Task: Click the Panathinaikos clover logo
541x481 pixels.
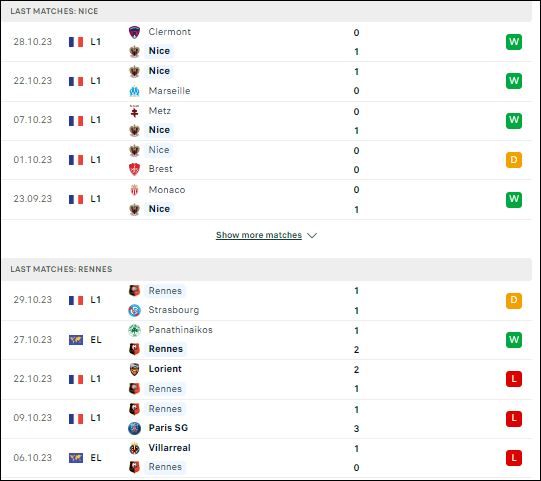Action: click(134, 330)
